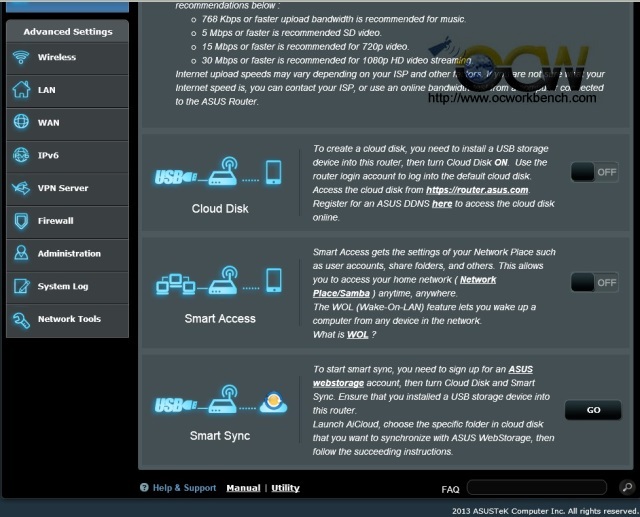Click the LAN house icon

pos(21,89)
